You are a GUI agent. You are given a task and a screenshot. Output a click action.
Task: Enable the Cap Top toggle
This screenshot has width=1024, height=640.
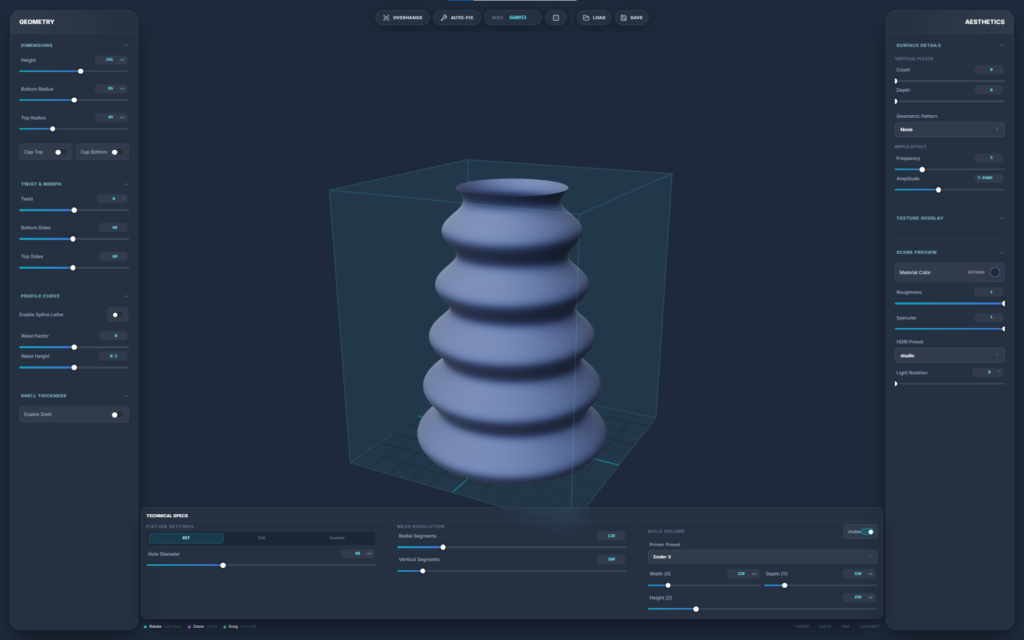59,152
